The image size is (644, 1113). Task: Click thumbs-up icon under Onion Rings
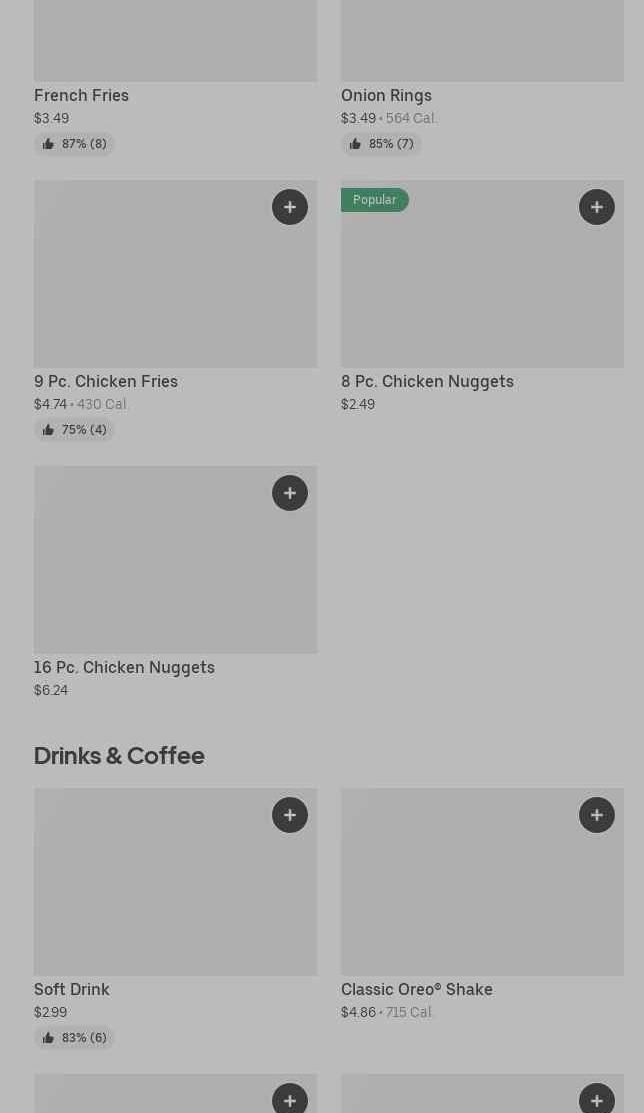click(x=355, y=144)
